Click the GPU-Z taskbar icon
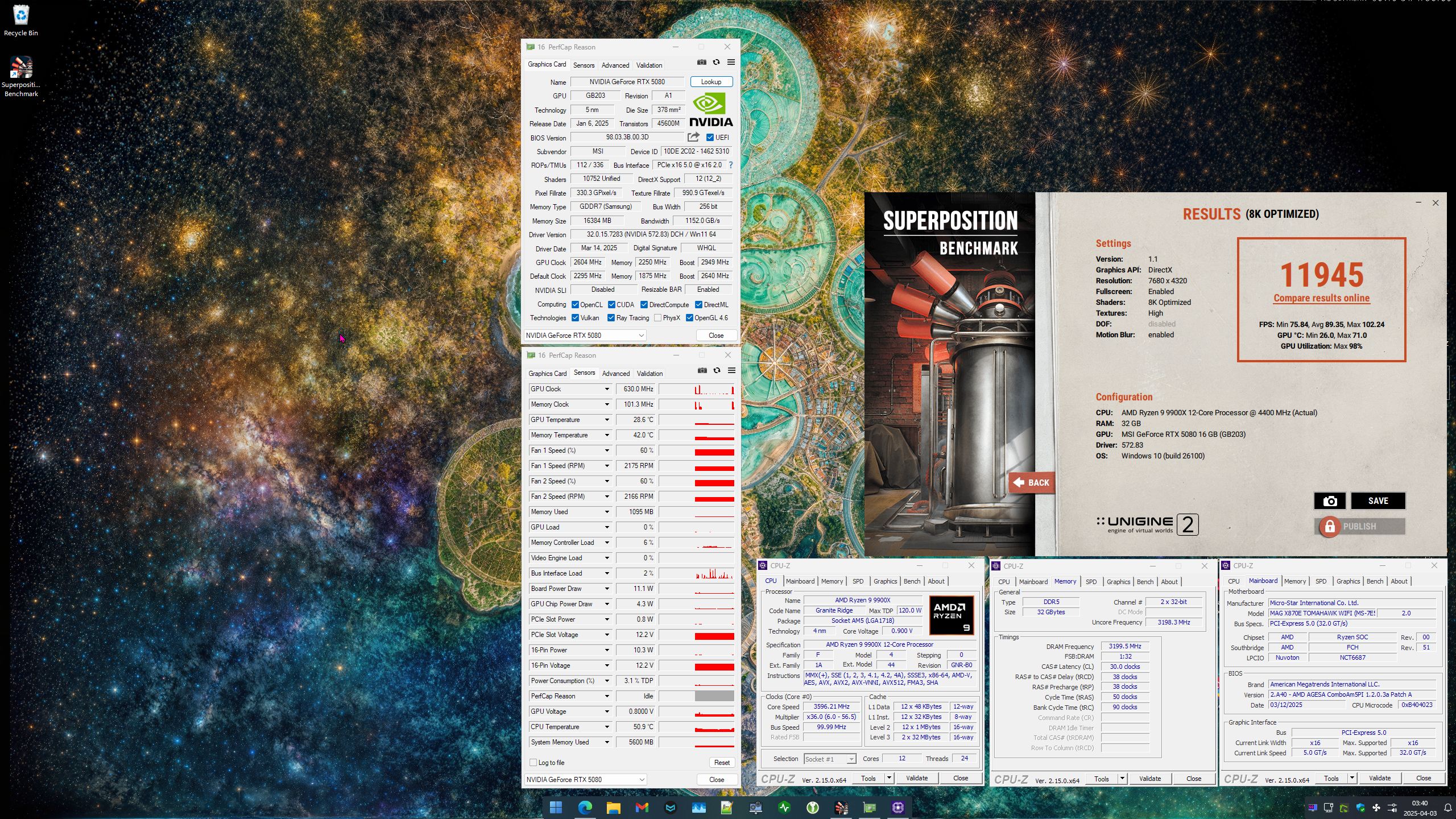This screenshot has height=819, width=1456. (870, 807)
